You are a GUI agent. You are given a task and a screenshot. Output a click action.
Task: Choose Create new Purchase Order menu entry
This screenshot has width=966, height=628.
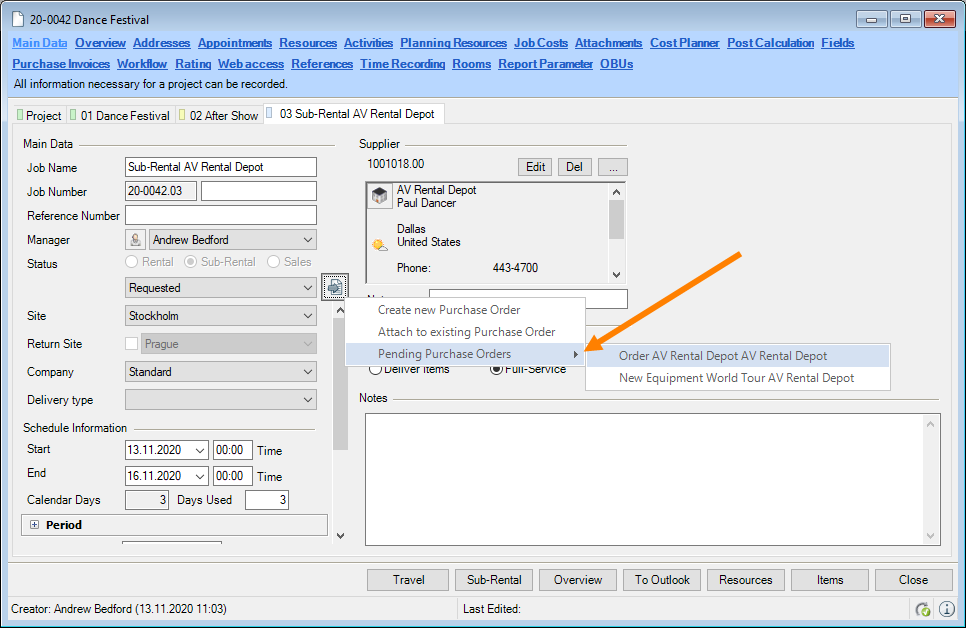click(449, 310)
